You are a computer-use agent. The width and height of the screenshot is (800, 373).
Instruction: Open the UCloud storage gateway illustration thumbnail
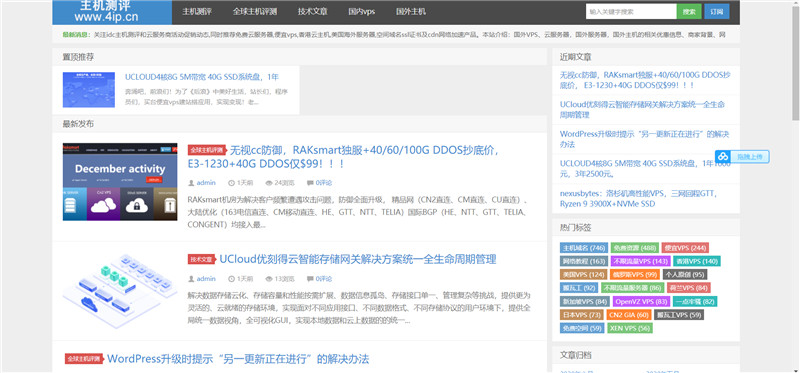click(120, 291)
